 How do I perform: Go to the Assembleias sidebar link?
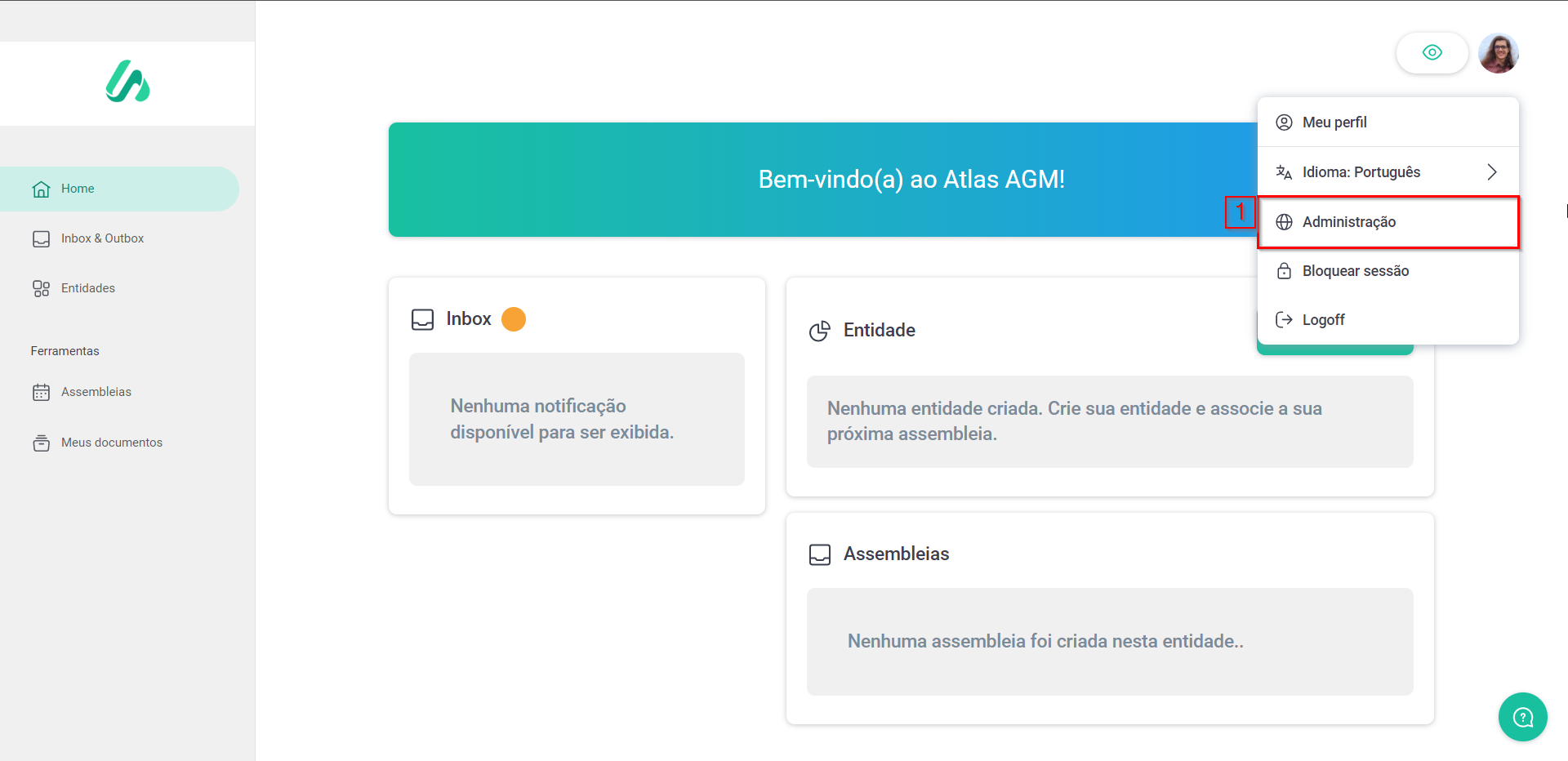pyautogui.click(x=96, y=392)
